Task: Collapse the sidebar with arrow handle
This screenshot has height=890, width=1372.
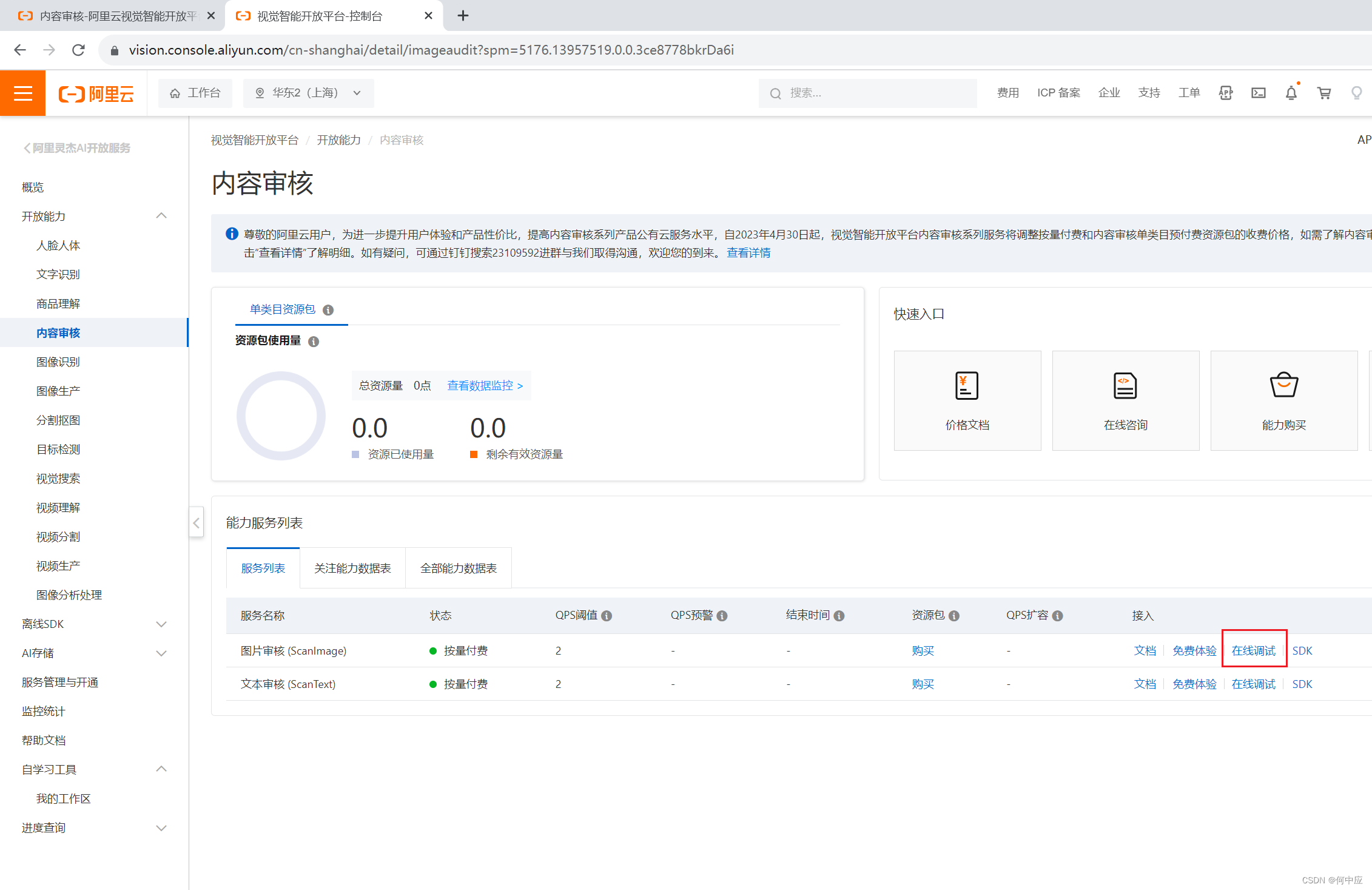Action: click(196, 523)
